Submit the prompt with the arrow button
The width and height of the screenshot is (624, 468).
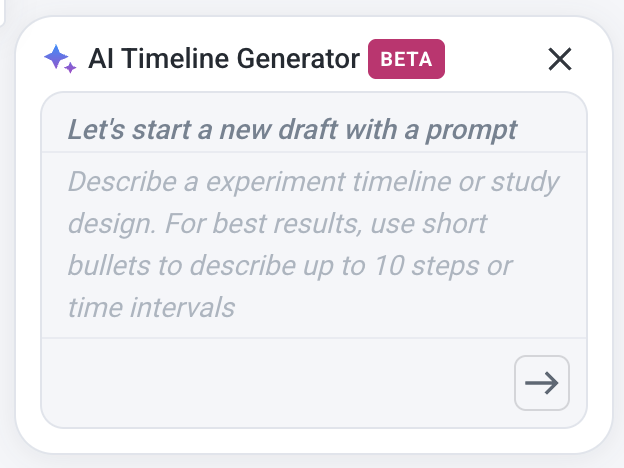(x=542, y=383)
